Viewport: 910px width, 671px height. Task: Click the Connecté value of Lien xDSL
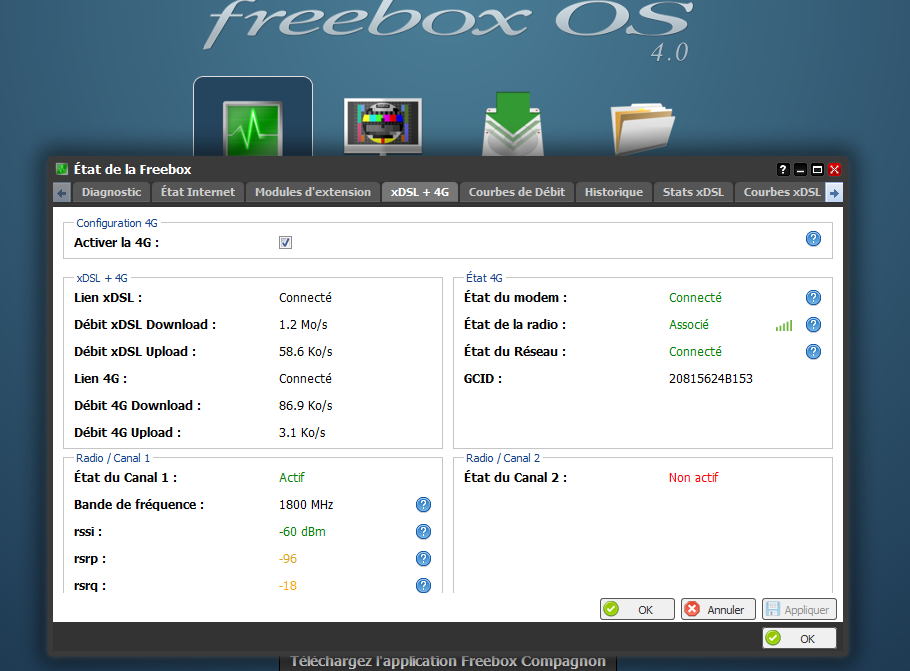click(x=305, y=298)
